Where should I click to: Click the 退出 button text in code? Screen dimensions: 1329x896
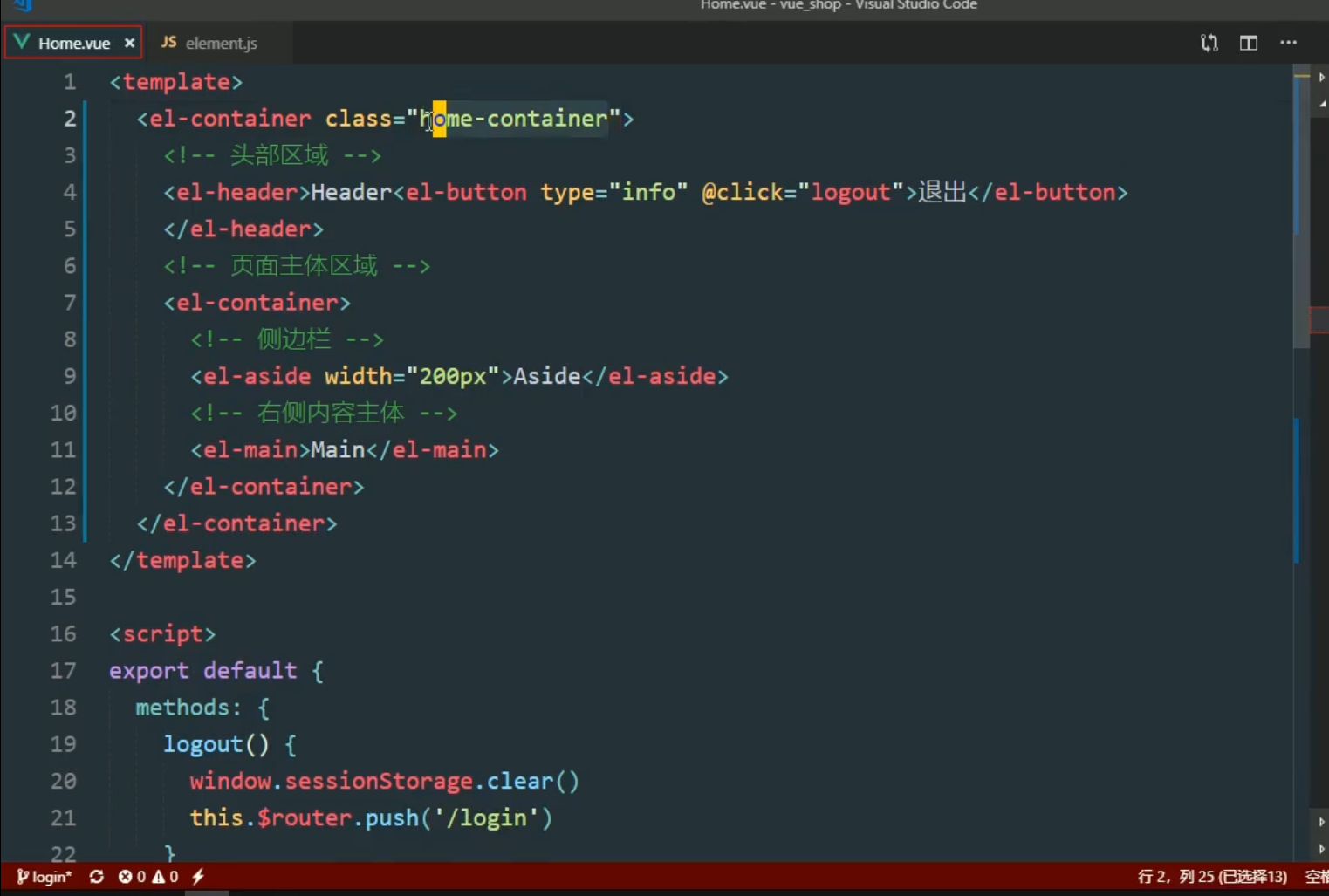[x=942, y=192]
